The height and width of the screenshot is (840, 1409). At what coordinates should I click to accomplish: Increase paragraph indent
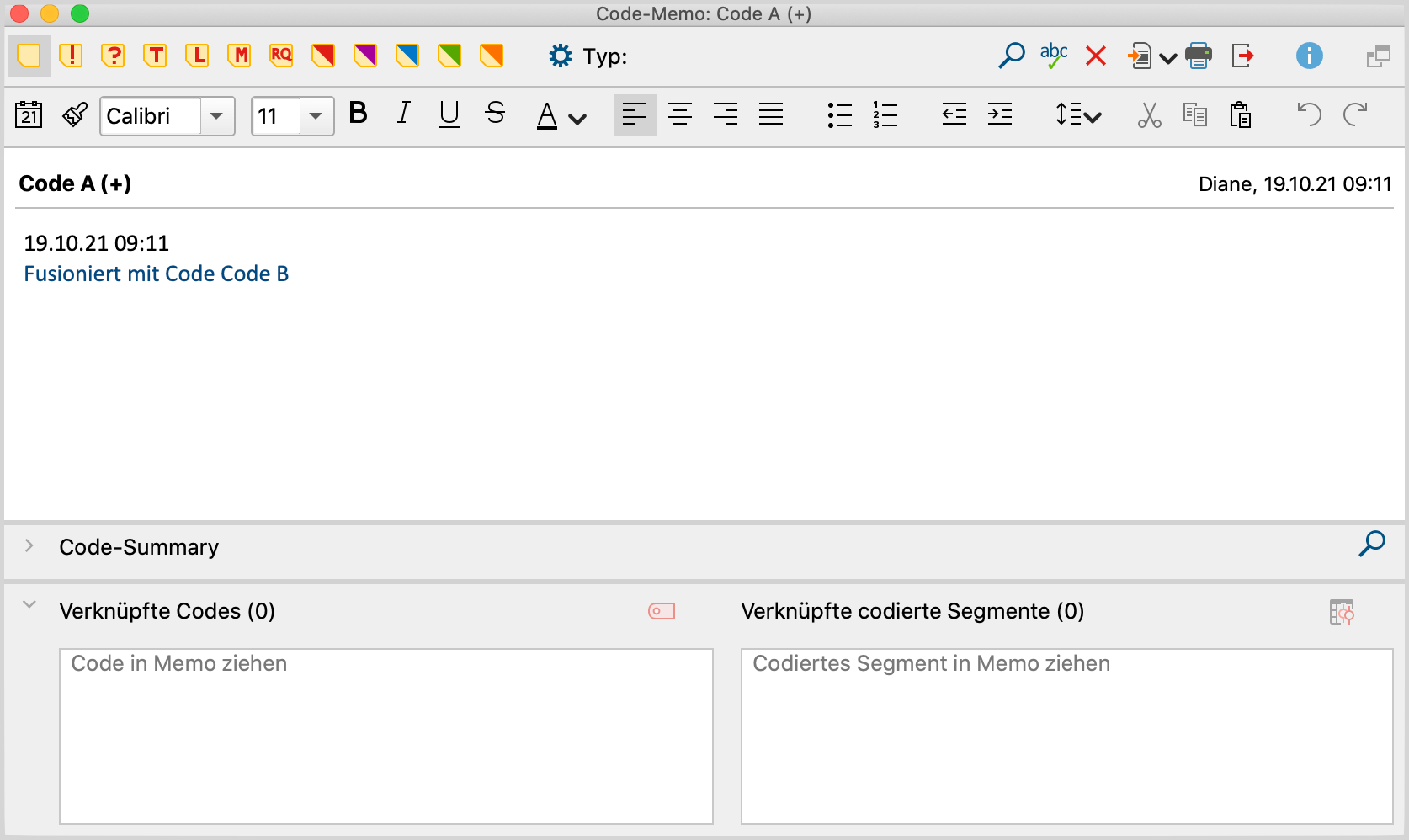tap(1000, 114)
